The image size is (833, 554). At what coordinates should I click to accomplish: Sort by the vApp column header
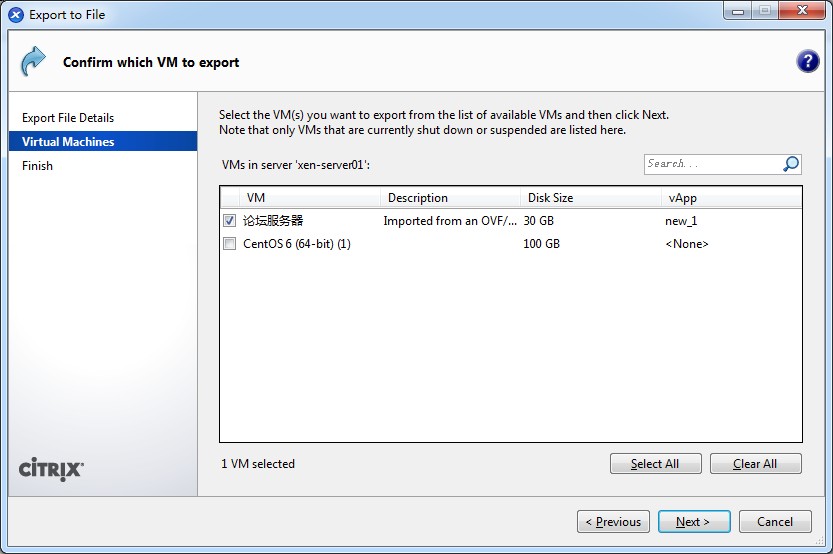(x=732, y=198)
